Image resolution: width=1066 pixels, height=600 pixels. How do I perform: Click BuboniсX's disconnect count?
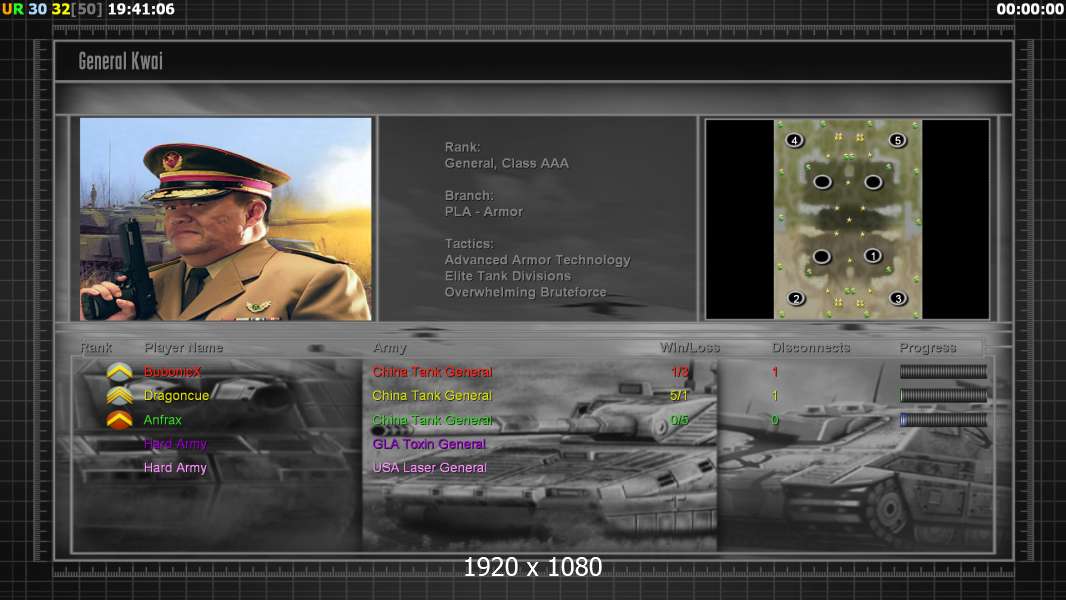coord(775,372)
